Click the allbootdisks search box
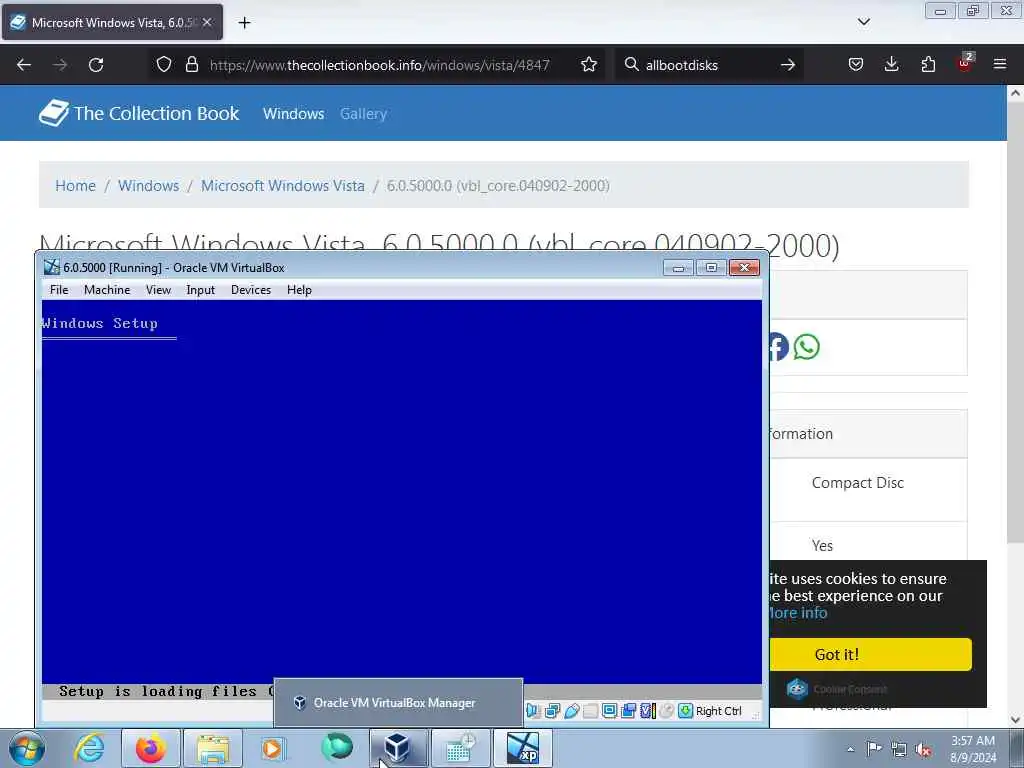 (x=709, y=65)
